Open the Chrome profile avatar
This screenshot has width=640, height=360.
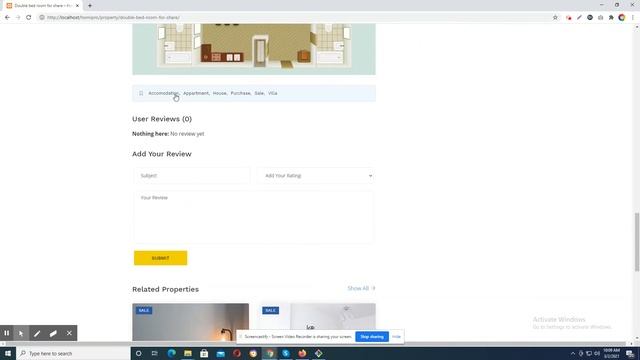[x=622, y=18]
